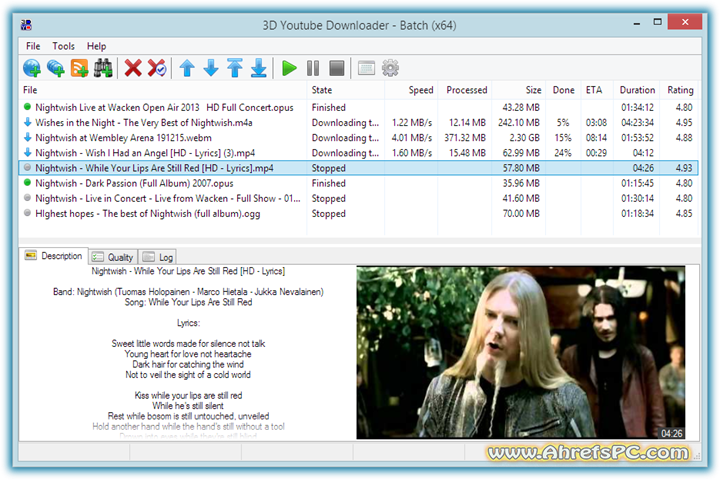
Task: Sort by the State column header
Action: pyautogui.click(x=346, y=90)
